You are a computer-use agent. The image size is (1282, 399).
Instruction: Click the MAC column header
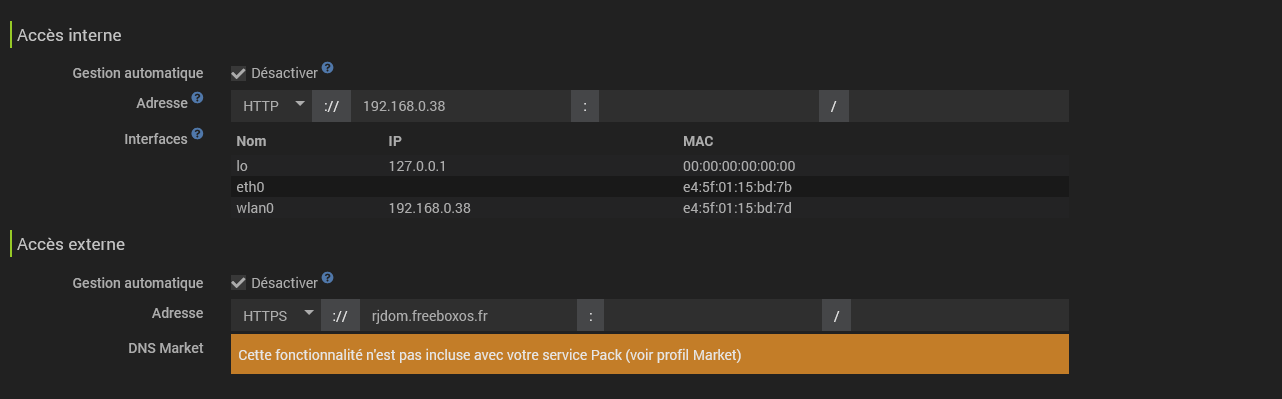698,141
